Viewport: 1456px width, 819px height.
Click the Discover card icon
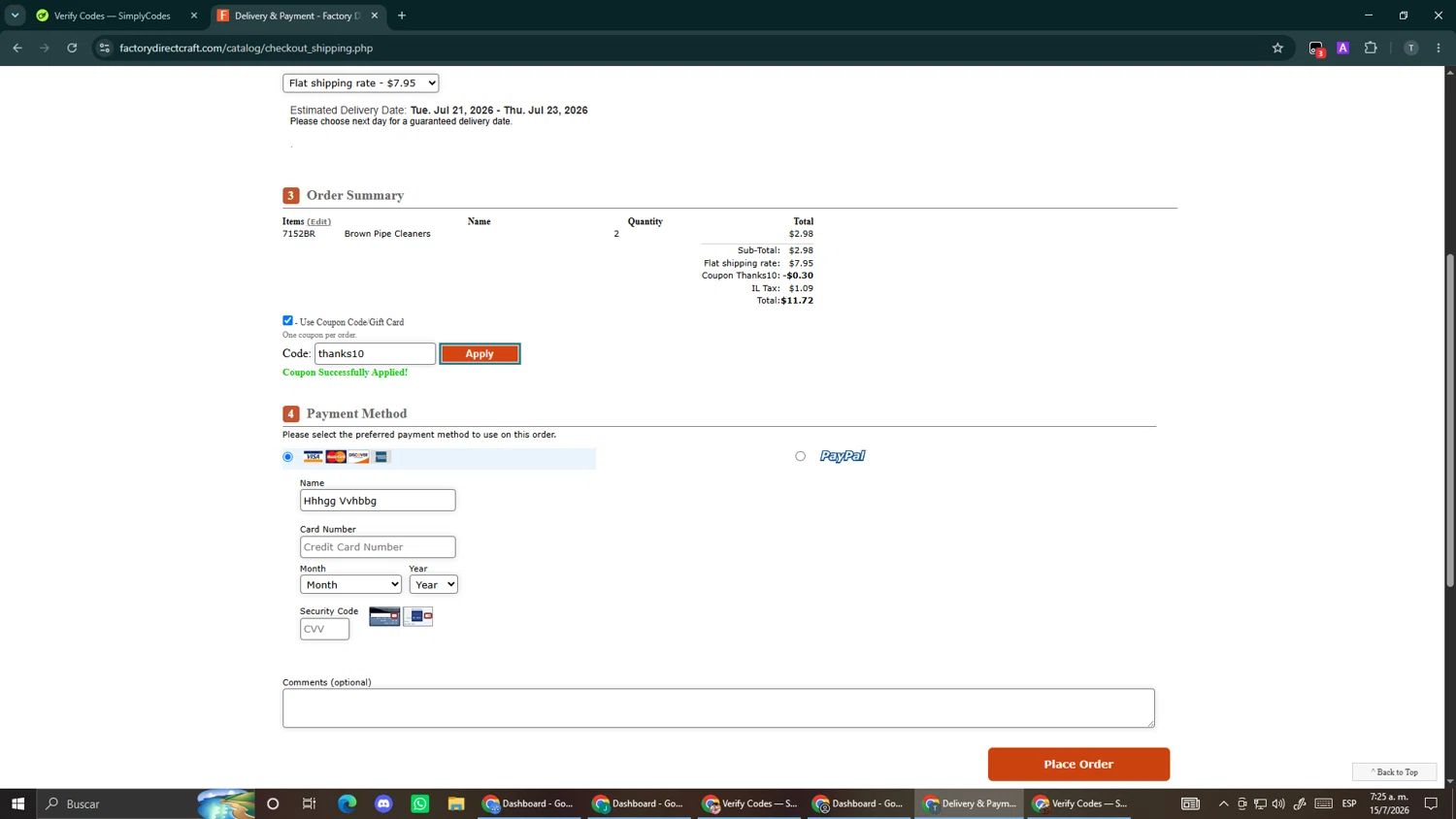click(359, 457)
